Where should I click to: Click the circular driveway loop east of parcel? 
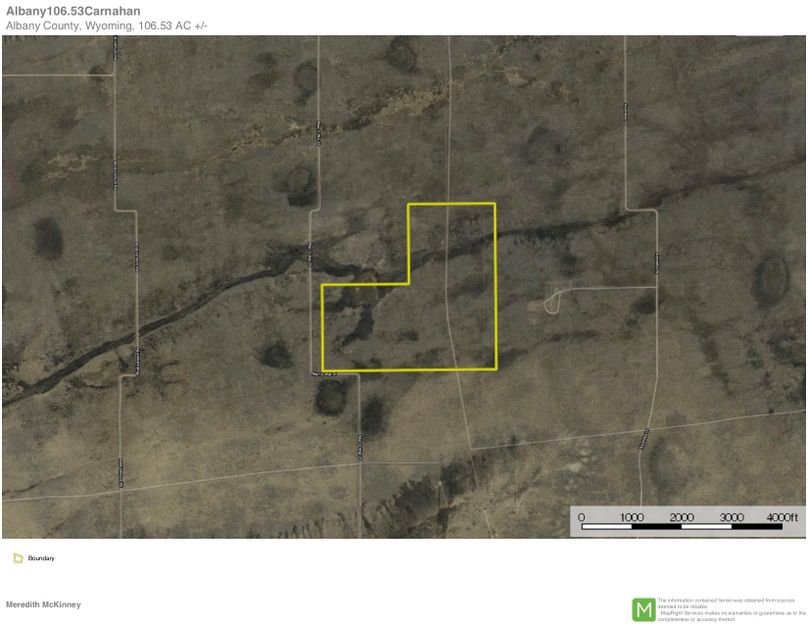coord(552,299)
